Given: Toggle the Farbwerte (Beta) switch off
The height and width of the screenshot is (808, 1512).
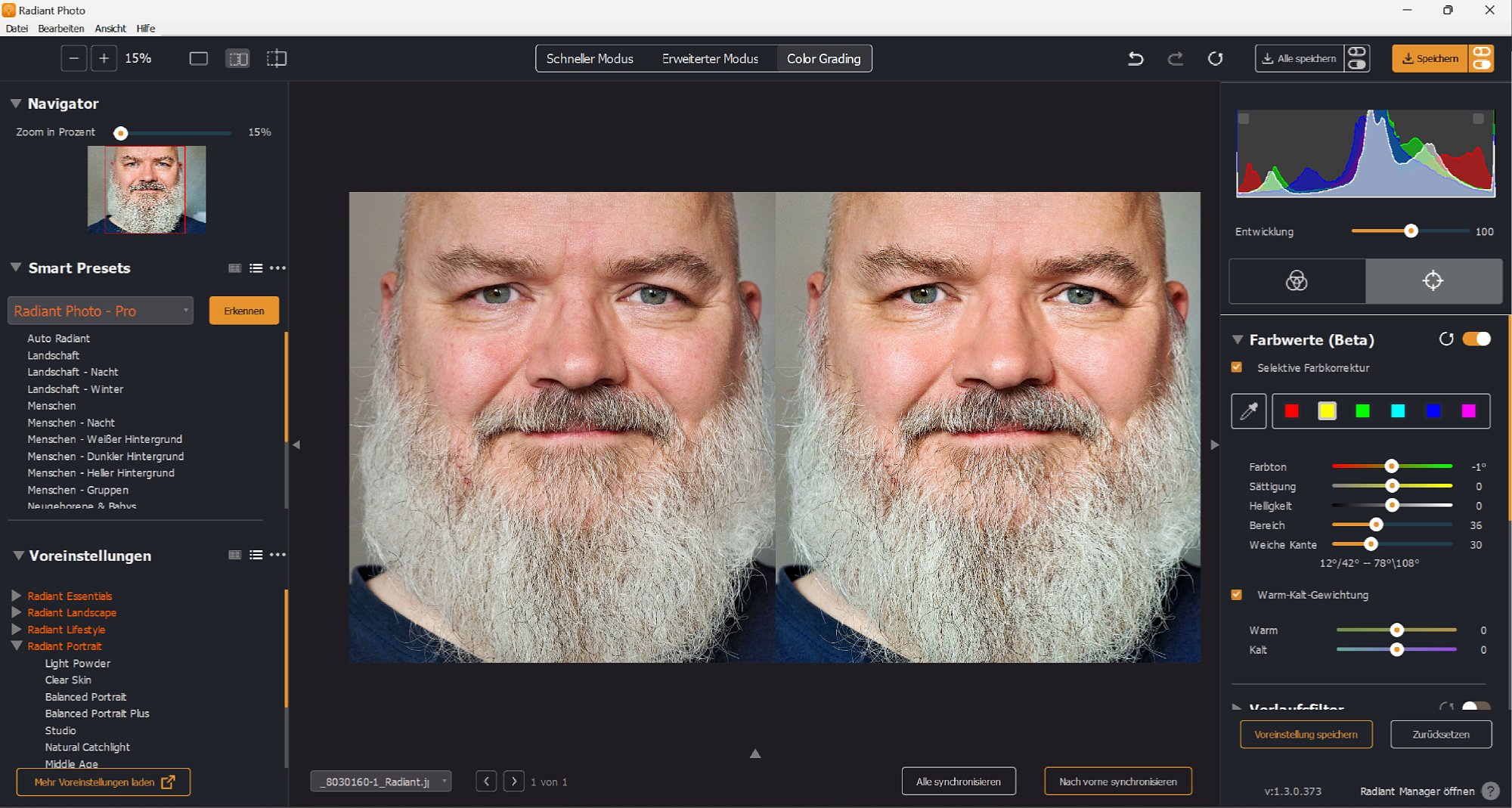Looking at the screenshot, I should tap(1476, 339).
